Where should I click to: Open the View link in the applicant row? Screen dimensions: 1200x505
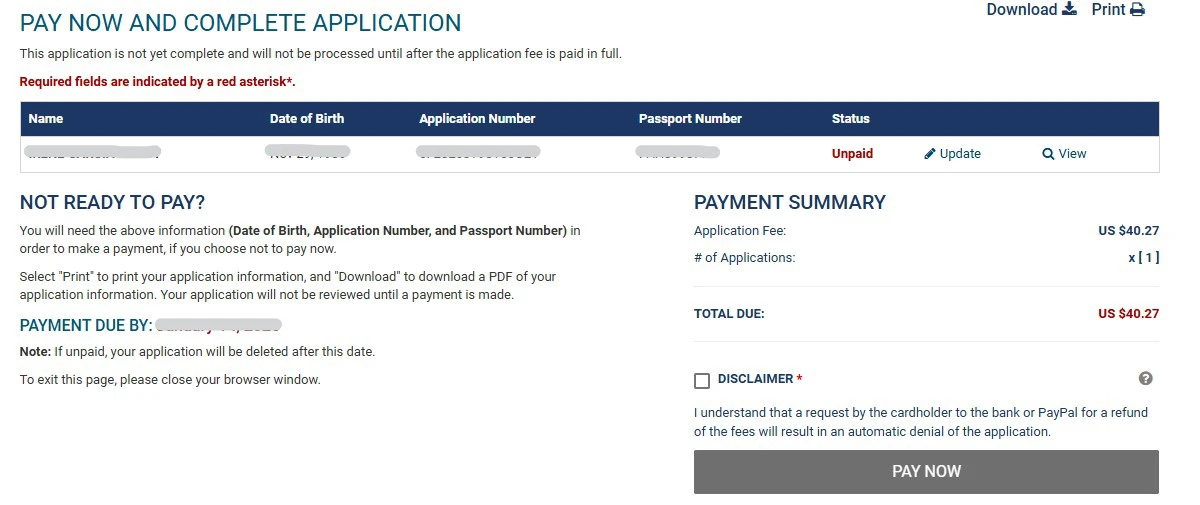pos(1072,154)
